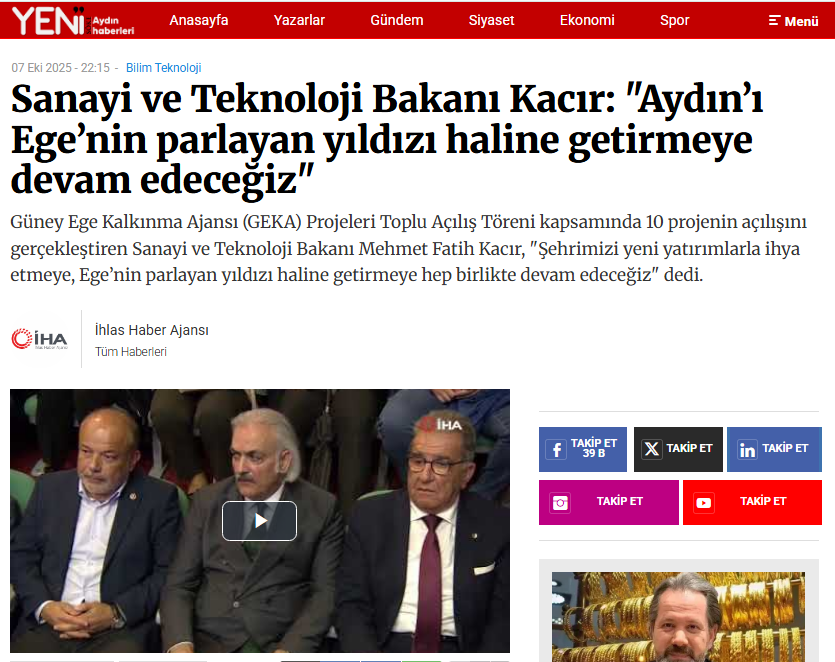Select Gündem in top navigation
Image resolution: width=835 pixels, height=662 pixels.
pos(397,20)
